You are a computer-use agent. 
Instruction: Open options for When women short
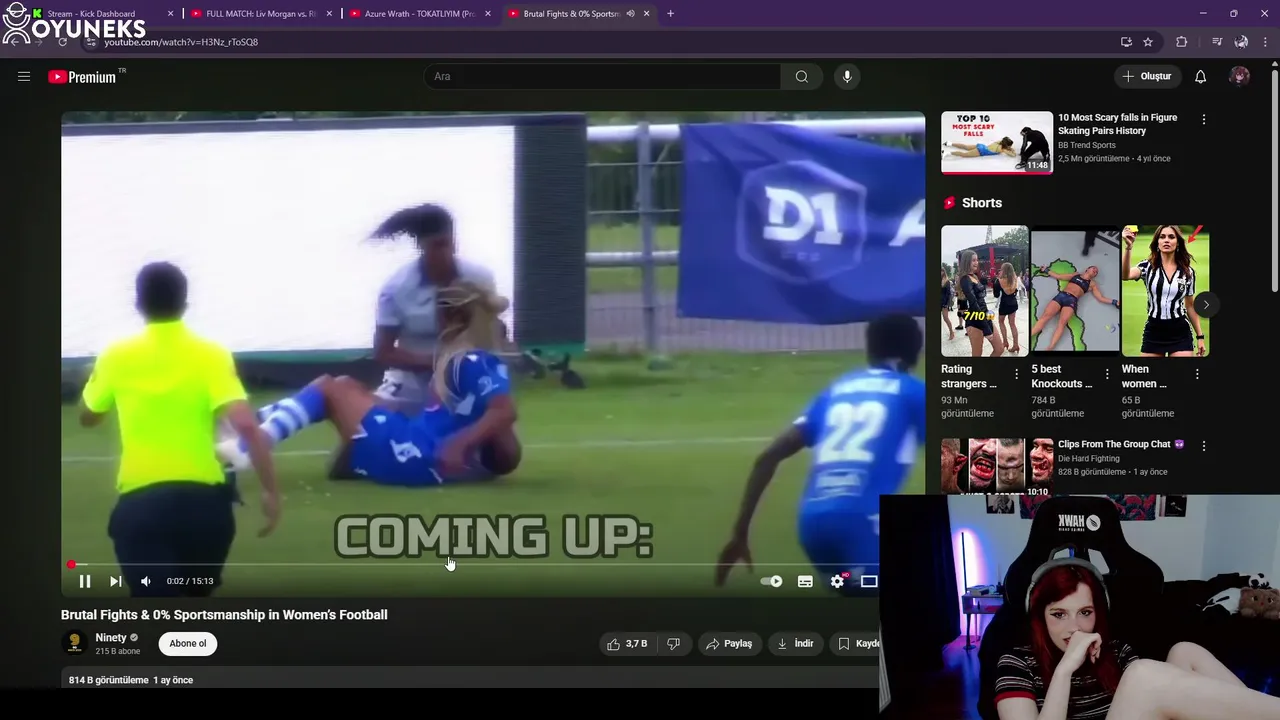(x=1197, y=374)
